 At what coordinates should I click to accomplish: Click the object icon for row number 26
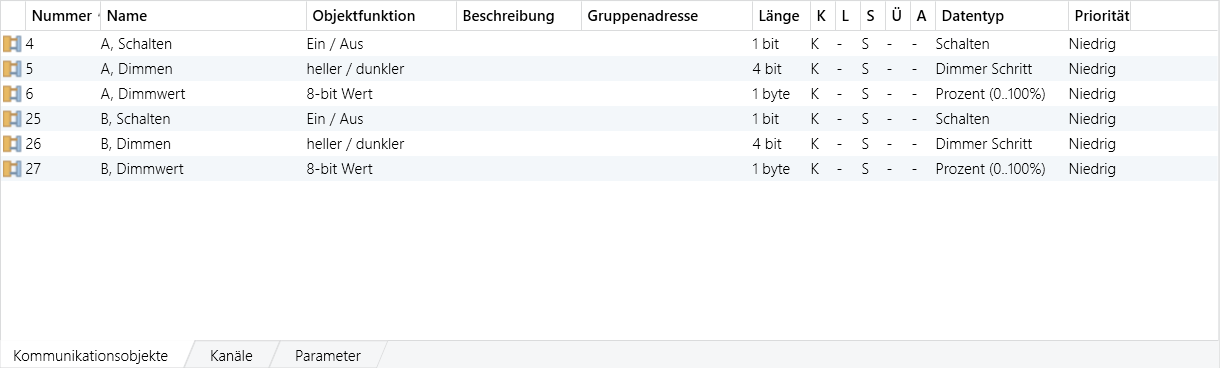point(12,144)
